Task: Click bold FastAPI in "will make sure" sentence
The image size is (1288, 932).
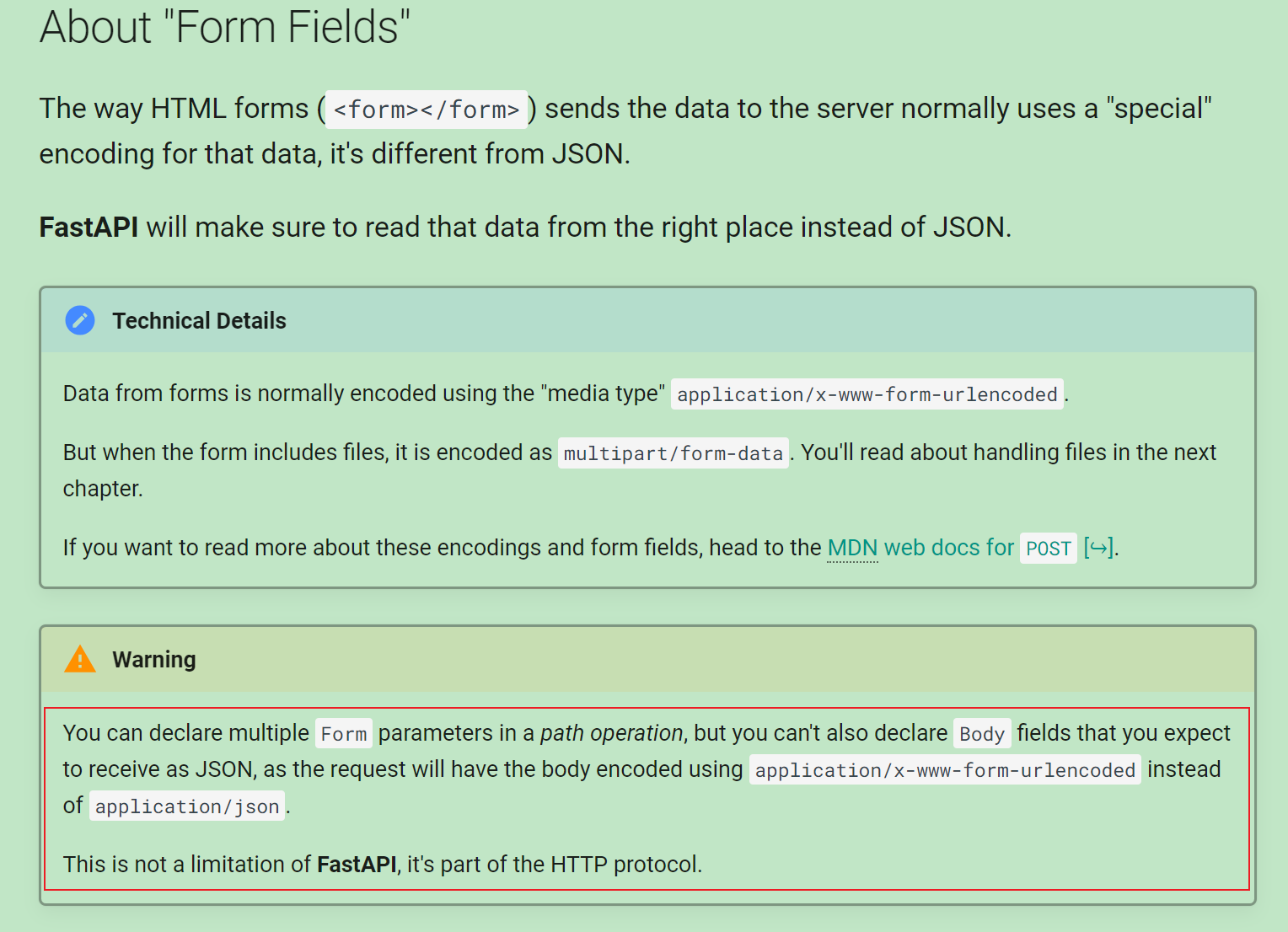Action: click(x=89, y=228)
